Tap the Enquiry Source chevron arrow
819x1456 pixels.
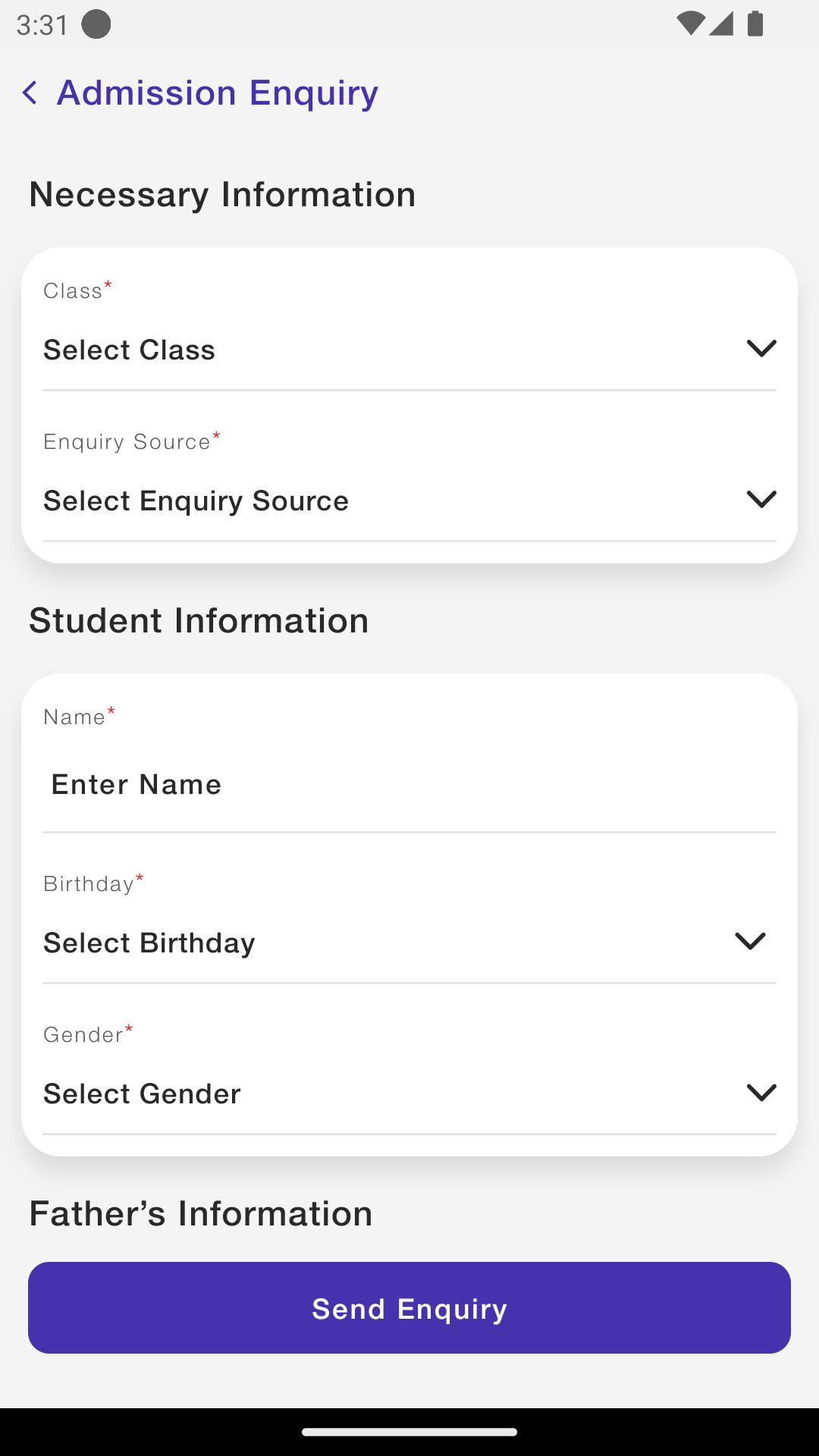[761, 499]
